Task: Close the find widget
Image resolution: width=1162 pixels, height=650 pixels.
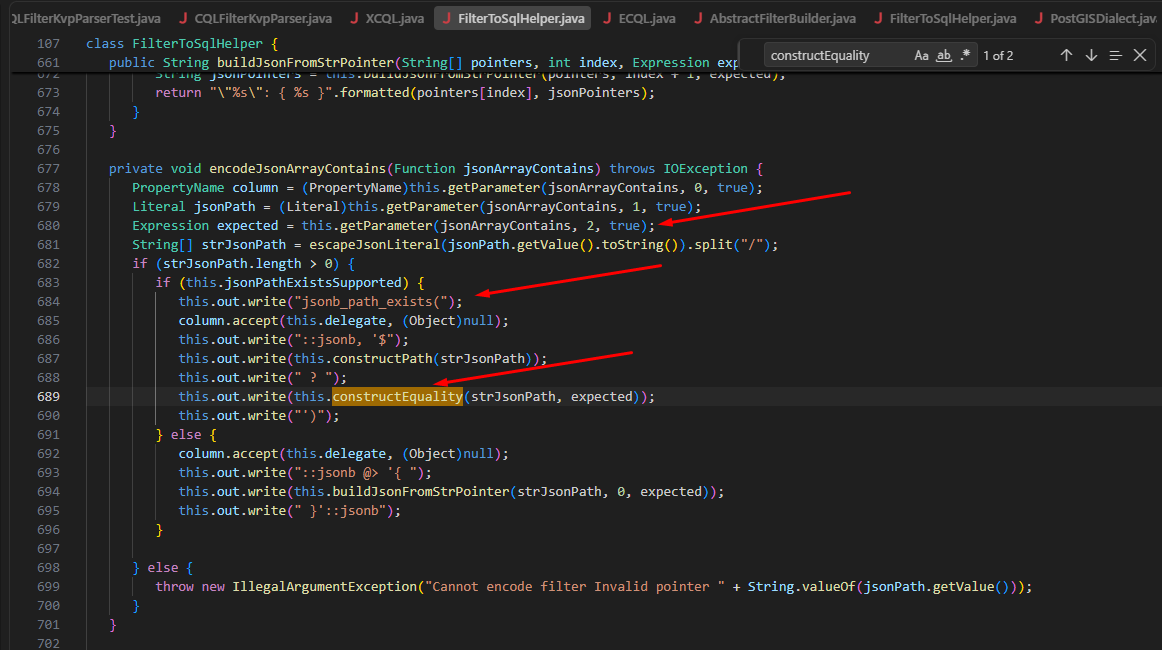Action: click(1141, 56)
